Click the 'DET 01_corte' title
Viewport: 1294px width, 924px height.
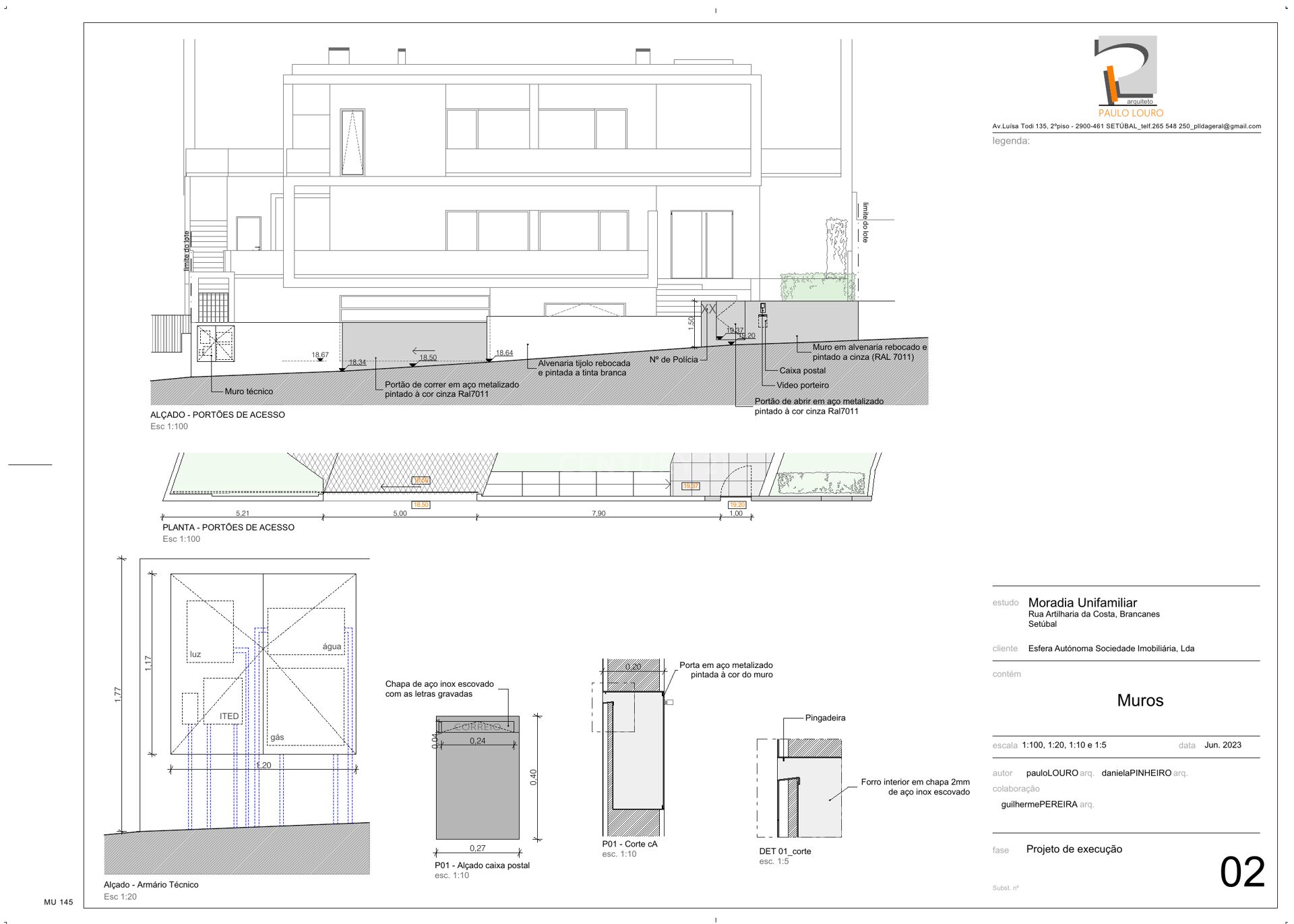[x=785, y=851]
